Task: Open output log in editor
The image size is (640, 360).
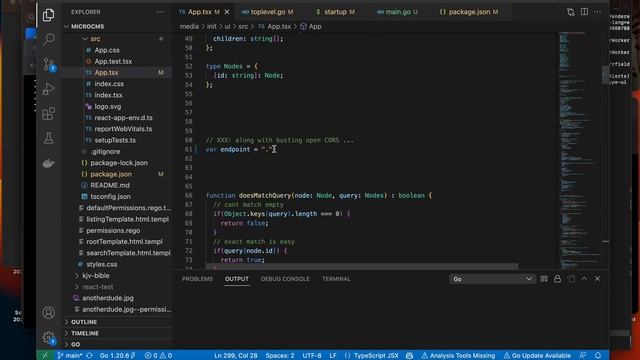Action: (571, 279)
